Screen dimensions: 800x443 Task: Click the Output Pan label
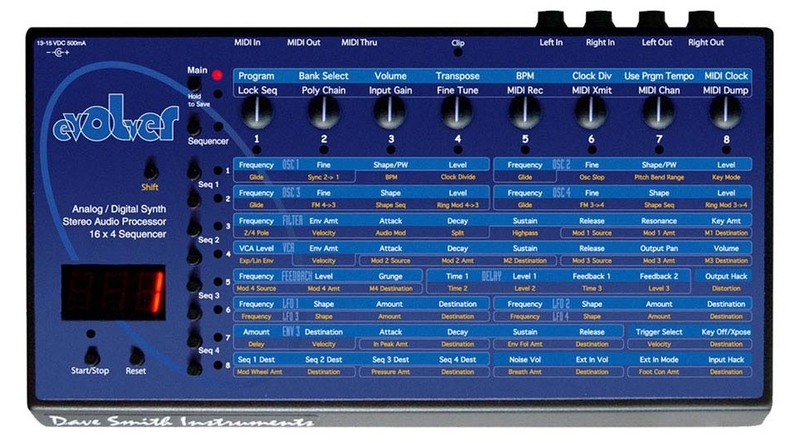[x=659, y=249]
